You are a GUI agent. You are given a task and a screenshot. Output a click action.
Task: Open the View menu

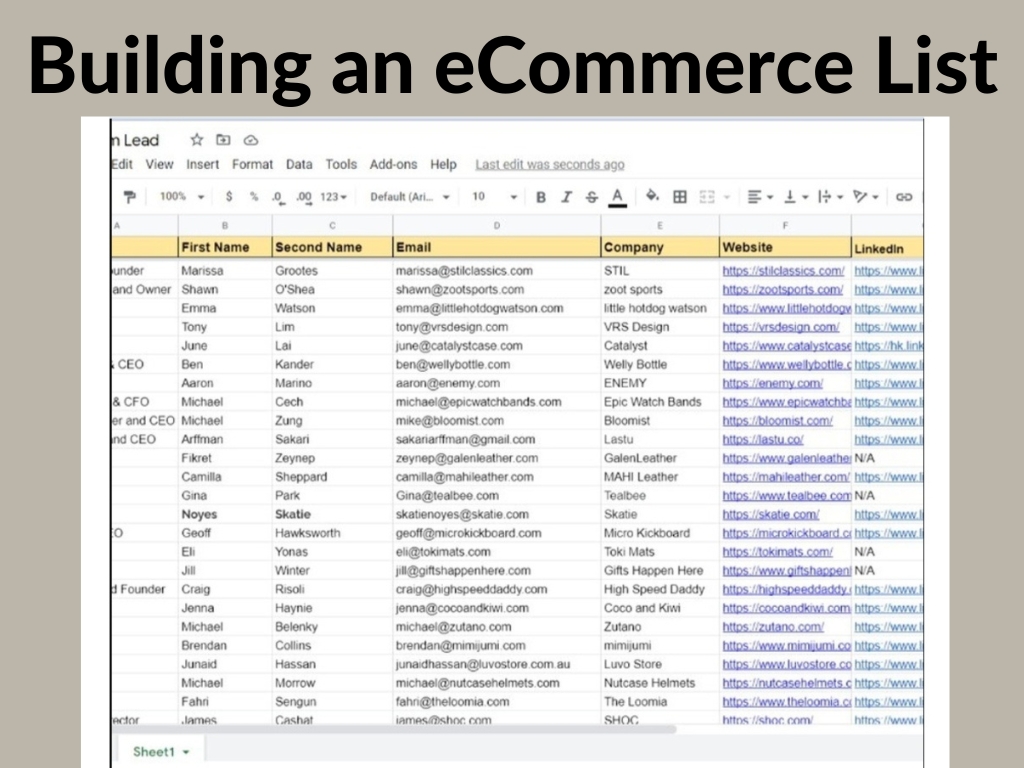159,165
